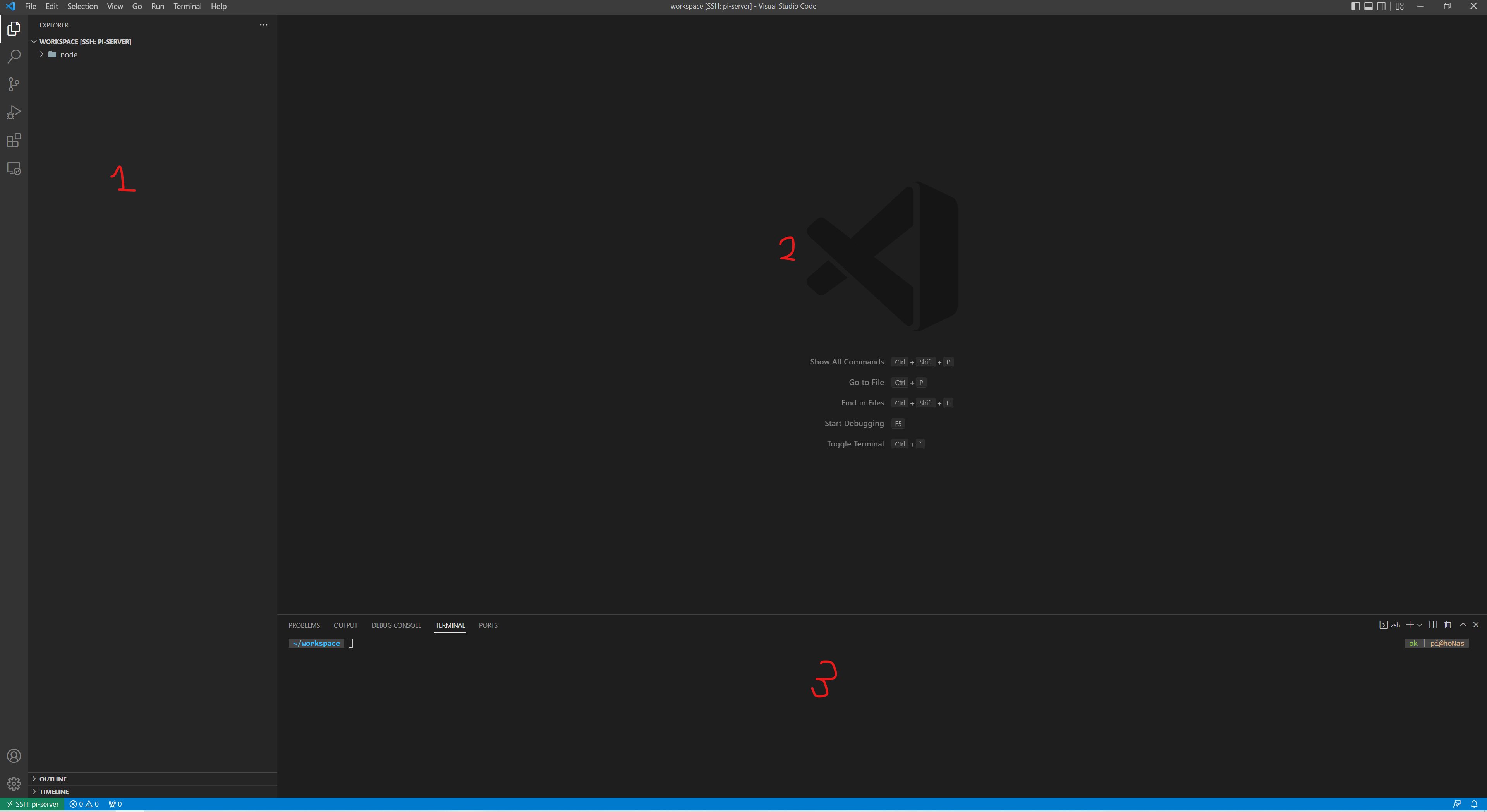Open the Remote Explorer view
1487x812 pixels.
click(x=14, y=168)
